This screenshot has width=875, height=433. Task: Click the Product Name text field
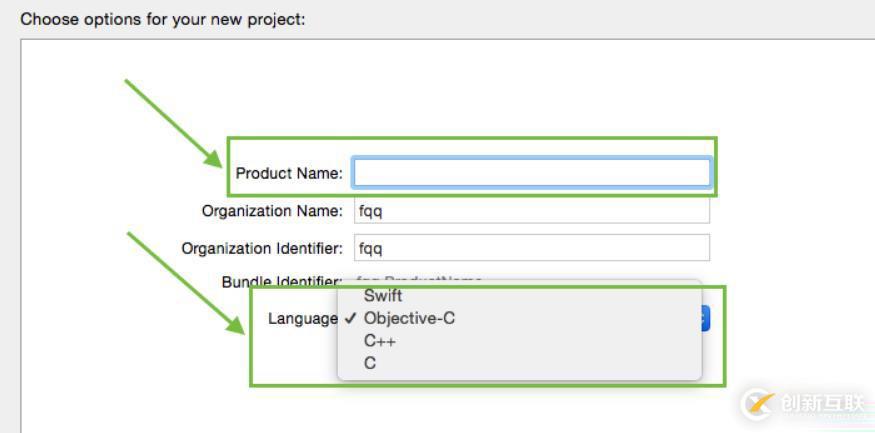[531, 173]
